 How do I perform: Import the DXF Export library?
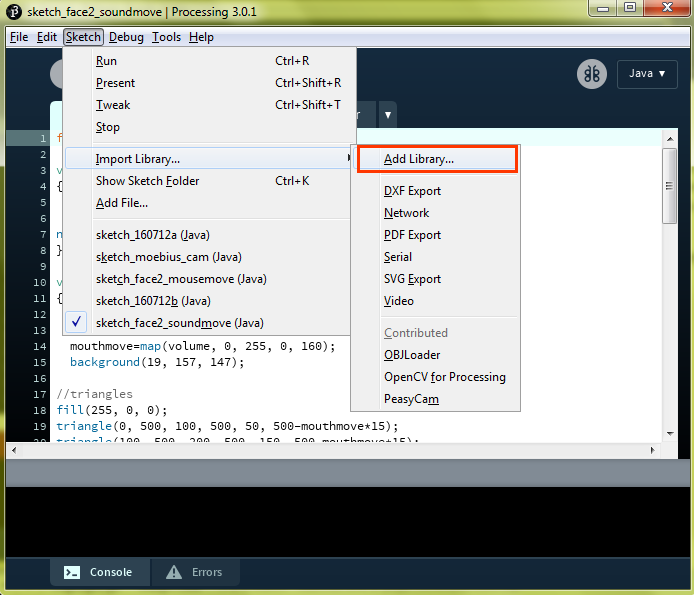tap(436, 191)
